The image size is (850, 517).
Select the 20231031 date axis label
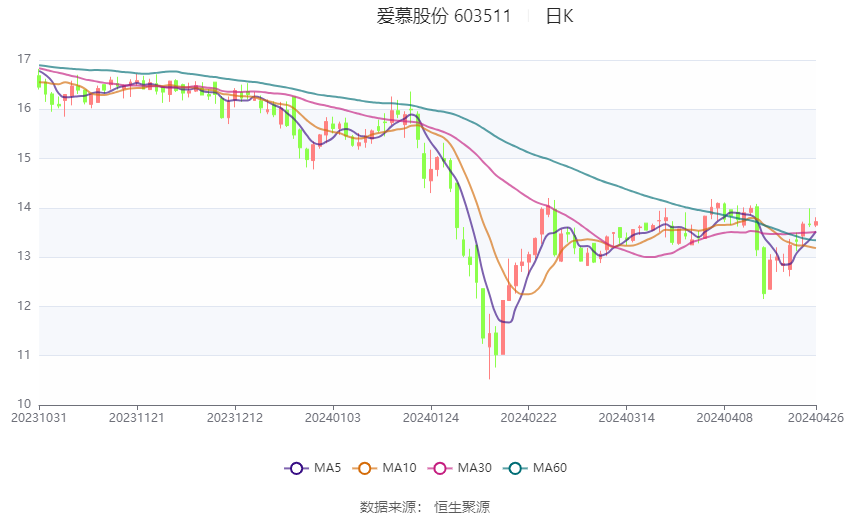click(39, 418)
